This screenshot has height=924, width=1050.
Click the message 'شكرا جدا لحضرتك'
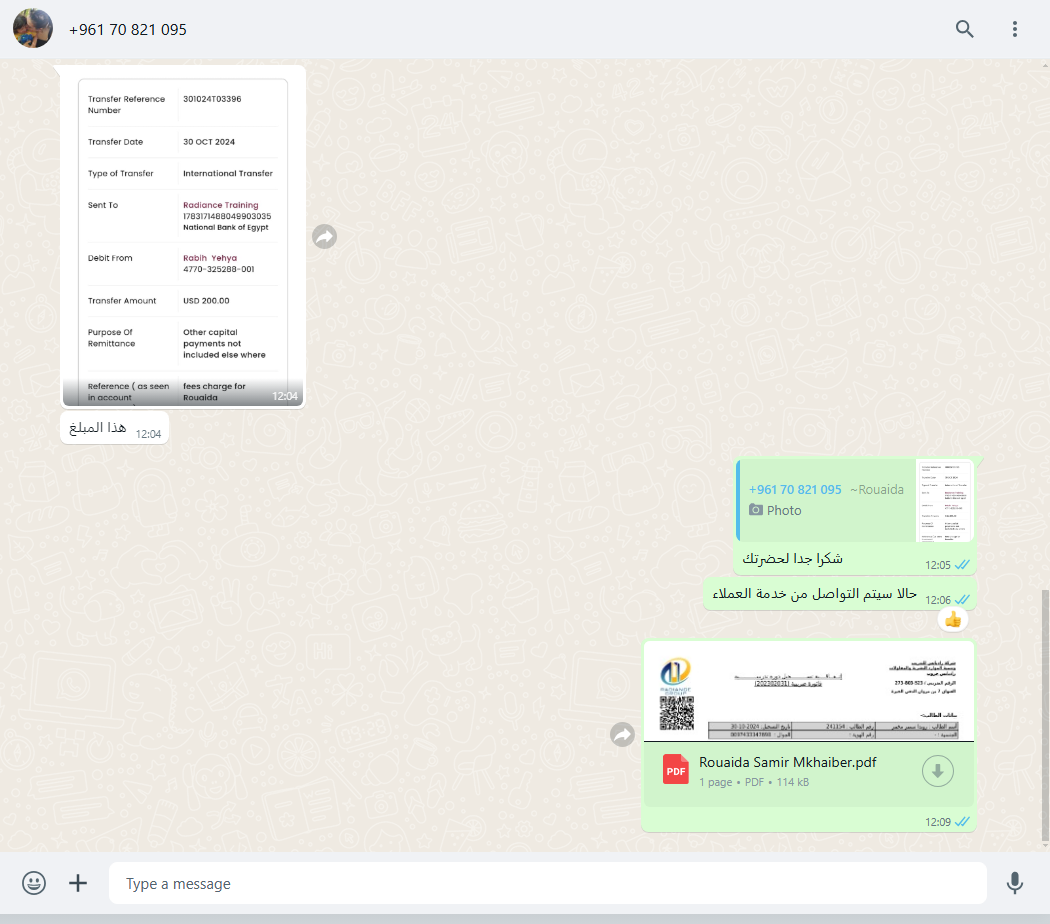pyautogui.click(x=793, y=558)
